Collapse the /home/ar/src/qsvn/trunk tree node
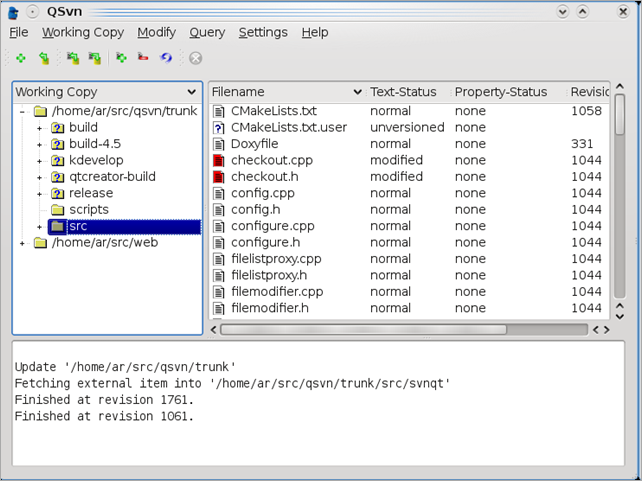Image resolution: width=642 pixels, height=481 pixels. coord(22,111)
